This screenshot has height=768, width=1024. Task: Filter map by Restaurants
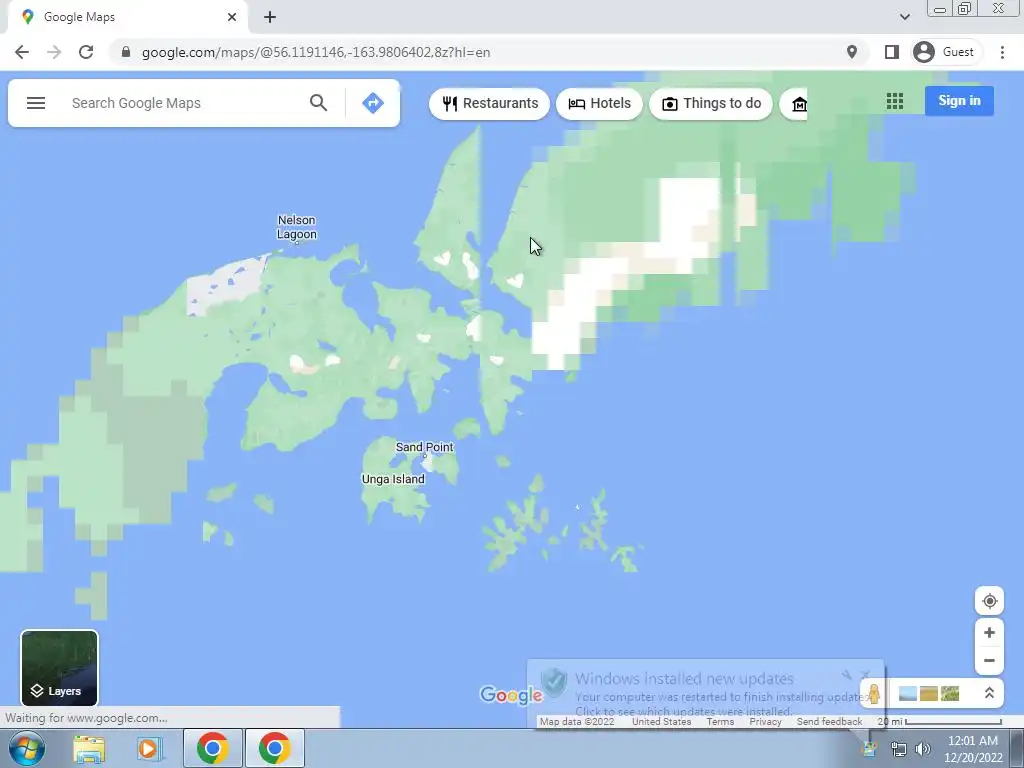pos(489,103)
